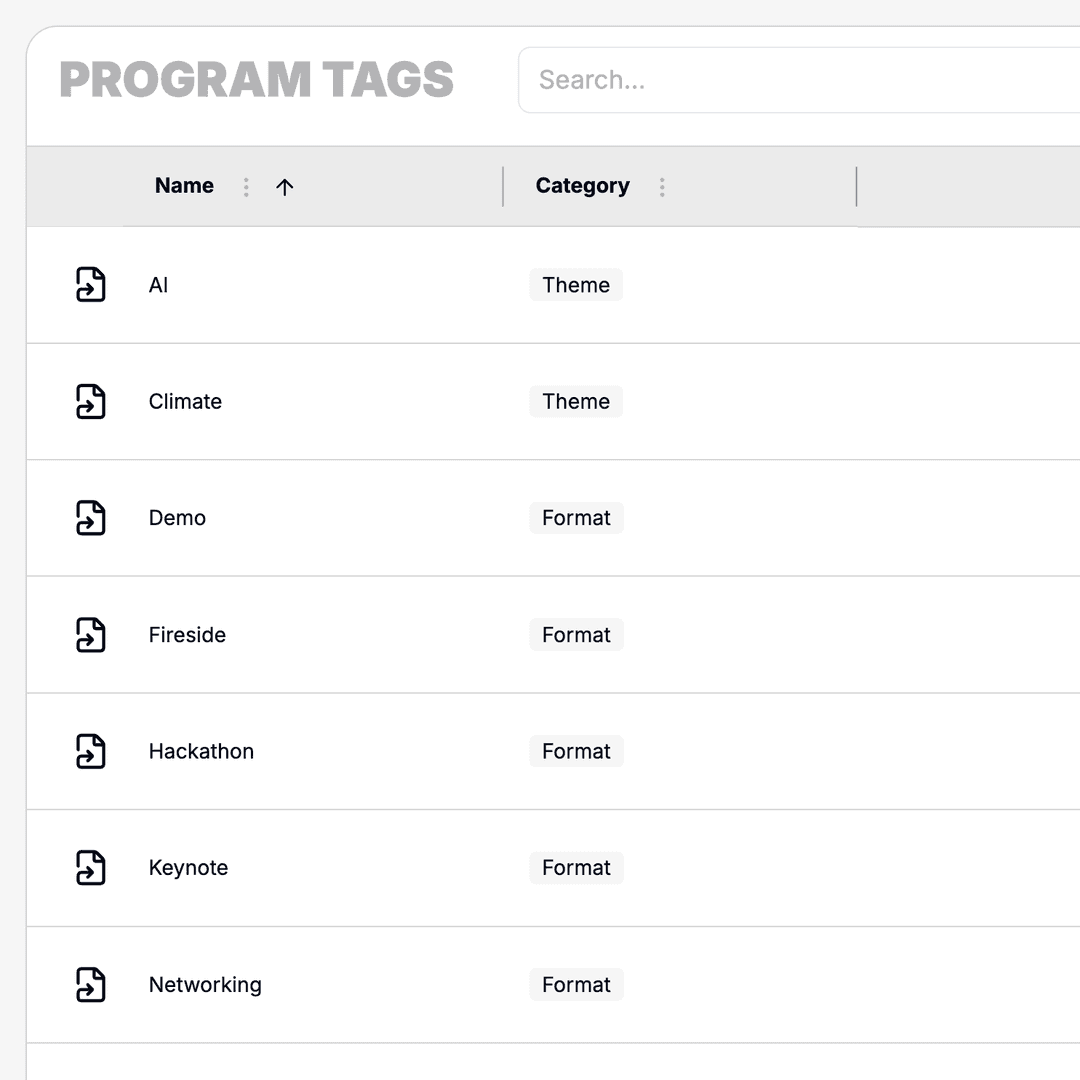Open the Climate row file icon
The image size is (1080, 1080).
pos(90,402)
